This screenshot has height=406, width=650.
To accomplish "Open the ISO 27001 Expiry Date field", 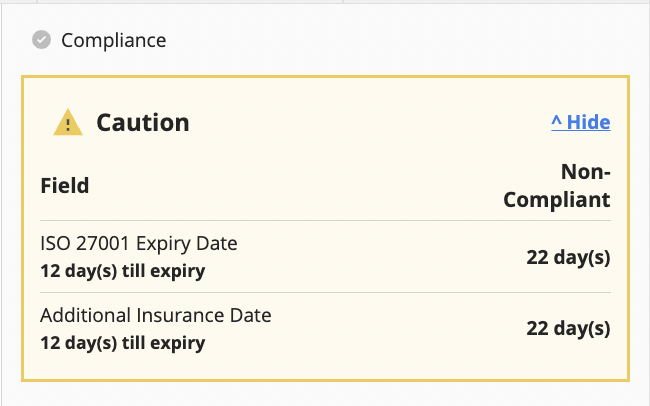I will (139, 243).
